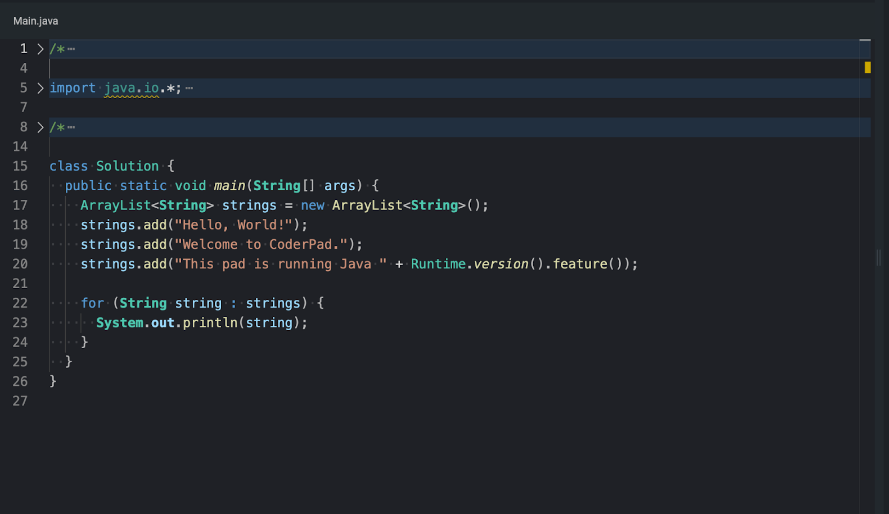Viewport: 889px width, 514px height.
Task: Expand the folded comment block on line 8
Action: coord(40,127)
